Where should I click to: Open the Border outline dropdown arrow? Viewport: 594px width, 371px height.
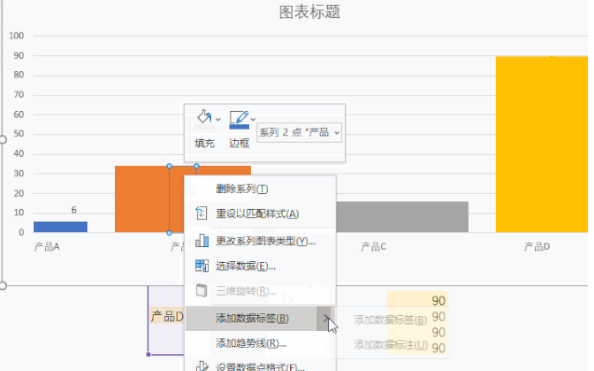253,119
